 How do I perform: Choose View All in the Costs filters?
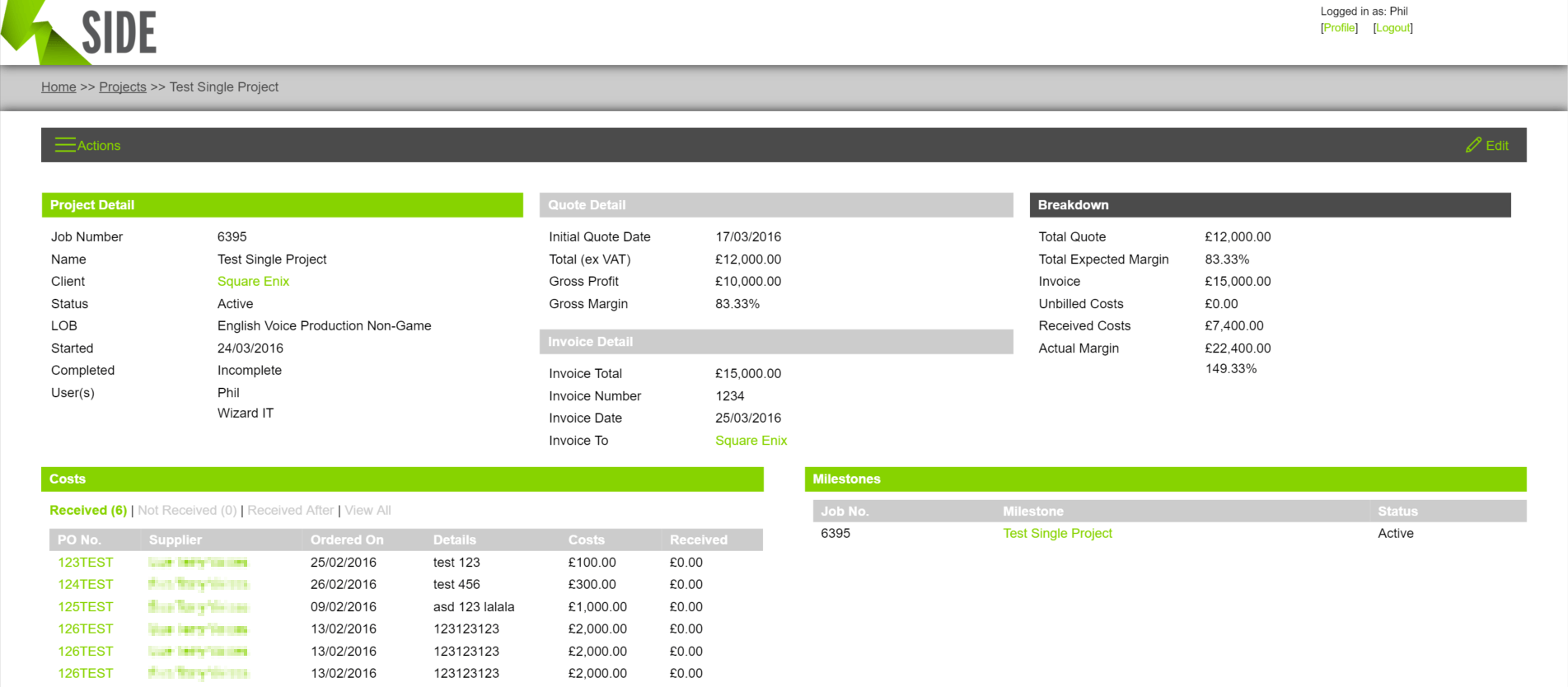(x=367, y=511)
